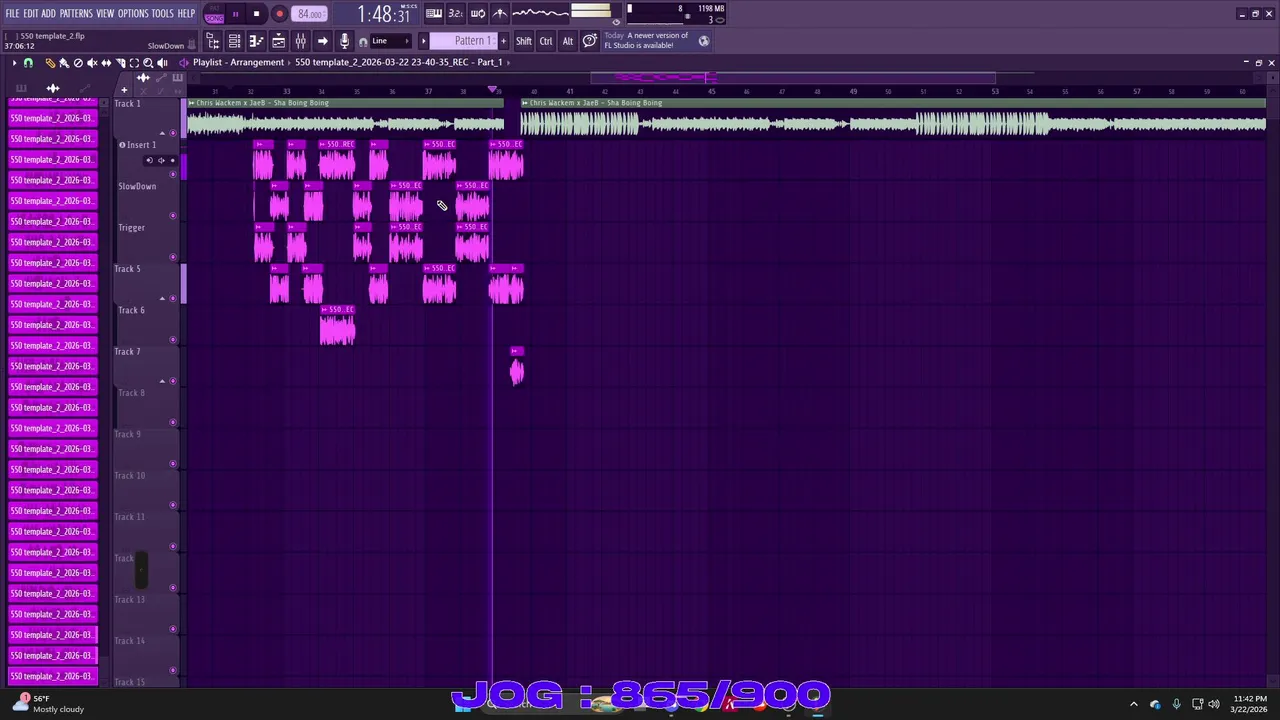Click the microphone recording icon in toolbar
The image size is (1280, 720).
click(344, 41)
